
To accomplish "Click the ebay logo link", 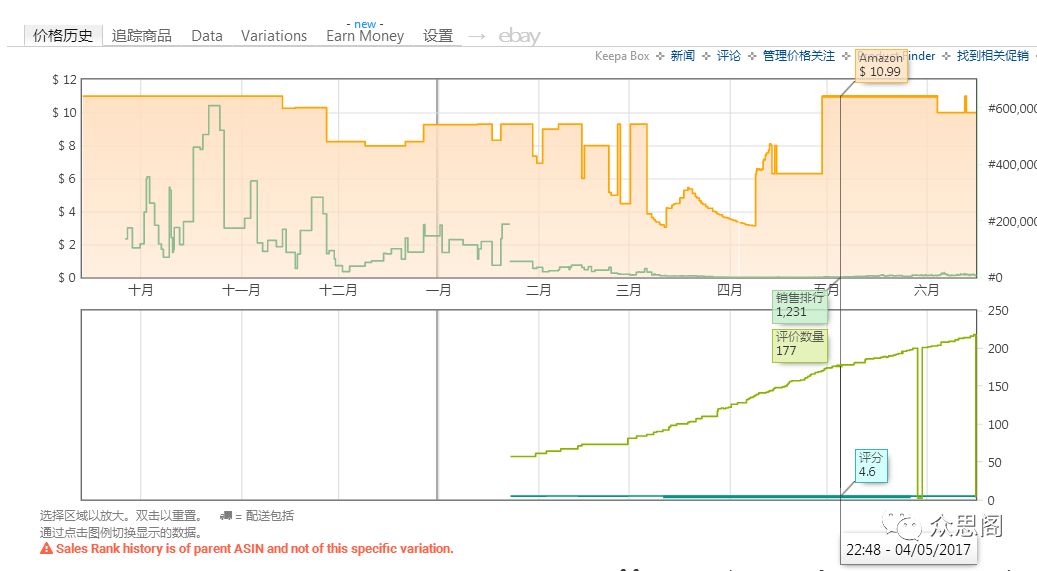I will tap(519, 36).
